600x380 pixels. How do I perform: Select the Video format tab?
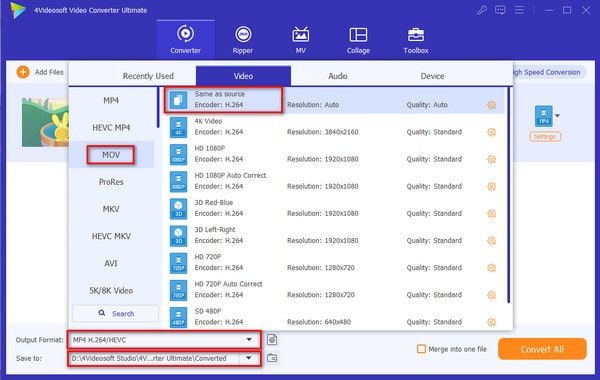pos(243,76)
